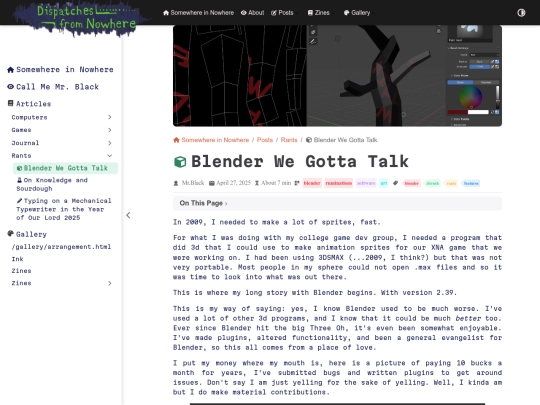Click the purple software category badge
This screenshot has width=540, height=405.
pos(366,183)
